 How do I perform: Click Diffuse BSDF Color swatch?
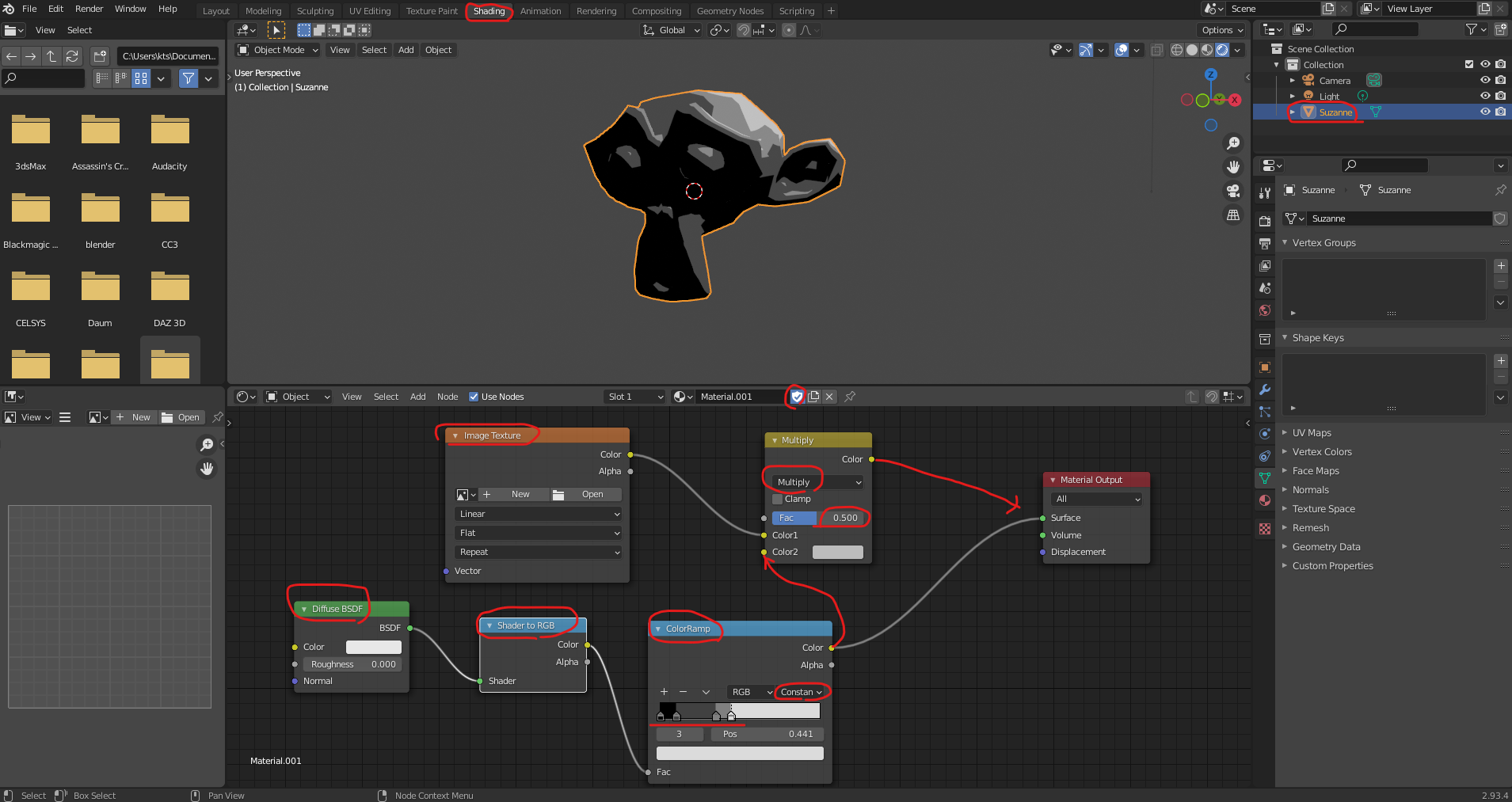click(374, 647)
